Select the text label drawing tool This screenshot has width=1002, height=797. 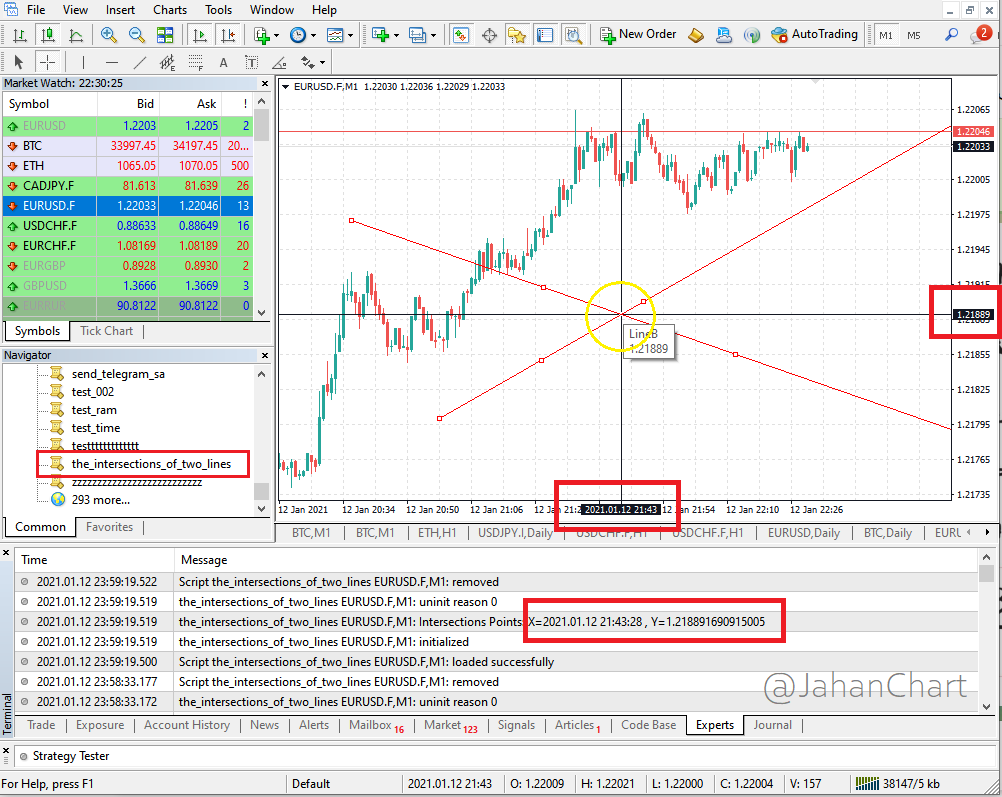point(252,62)
